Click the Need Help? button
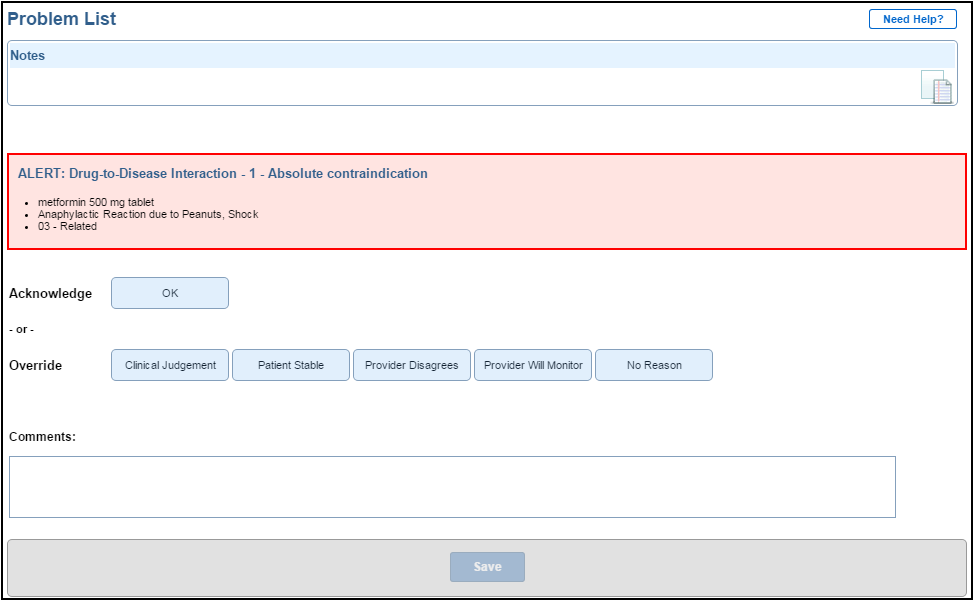 tap(911, 18)
